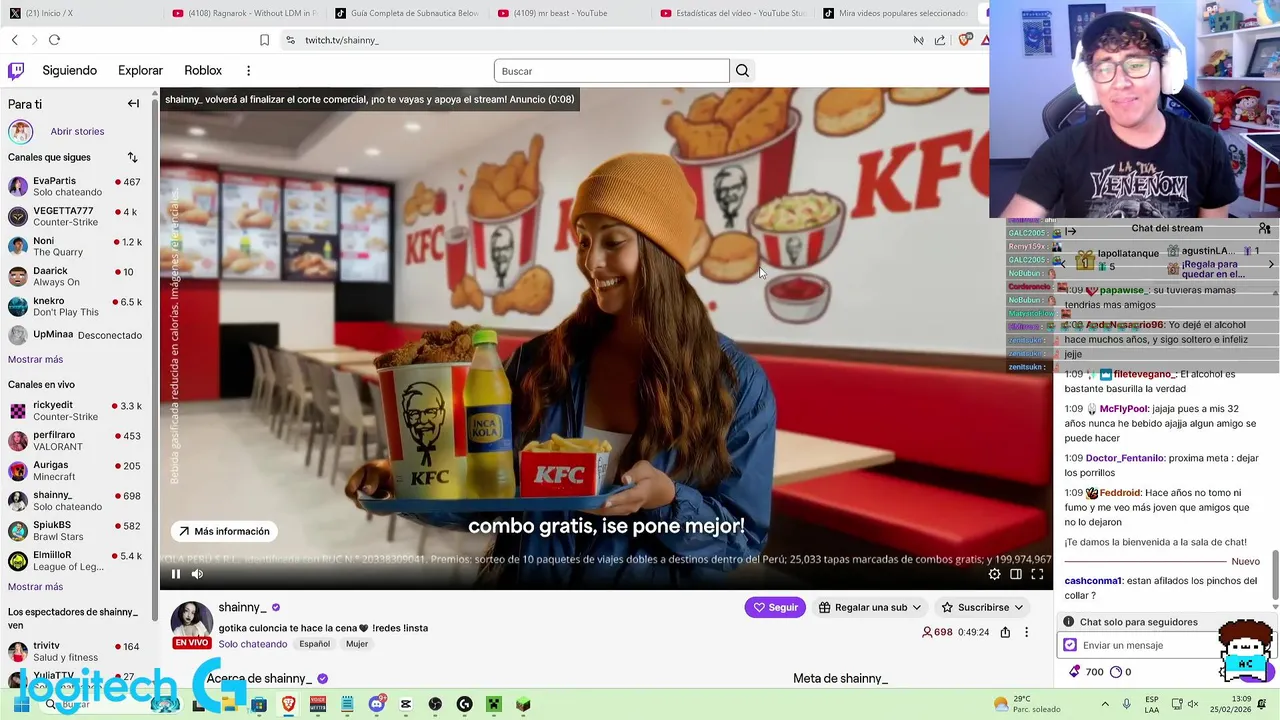This screenshot has height=720, width=1280.
Task: Open the Siguiendo tab
Action: 69,71
